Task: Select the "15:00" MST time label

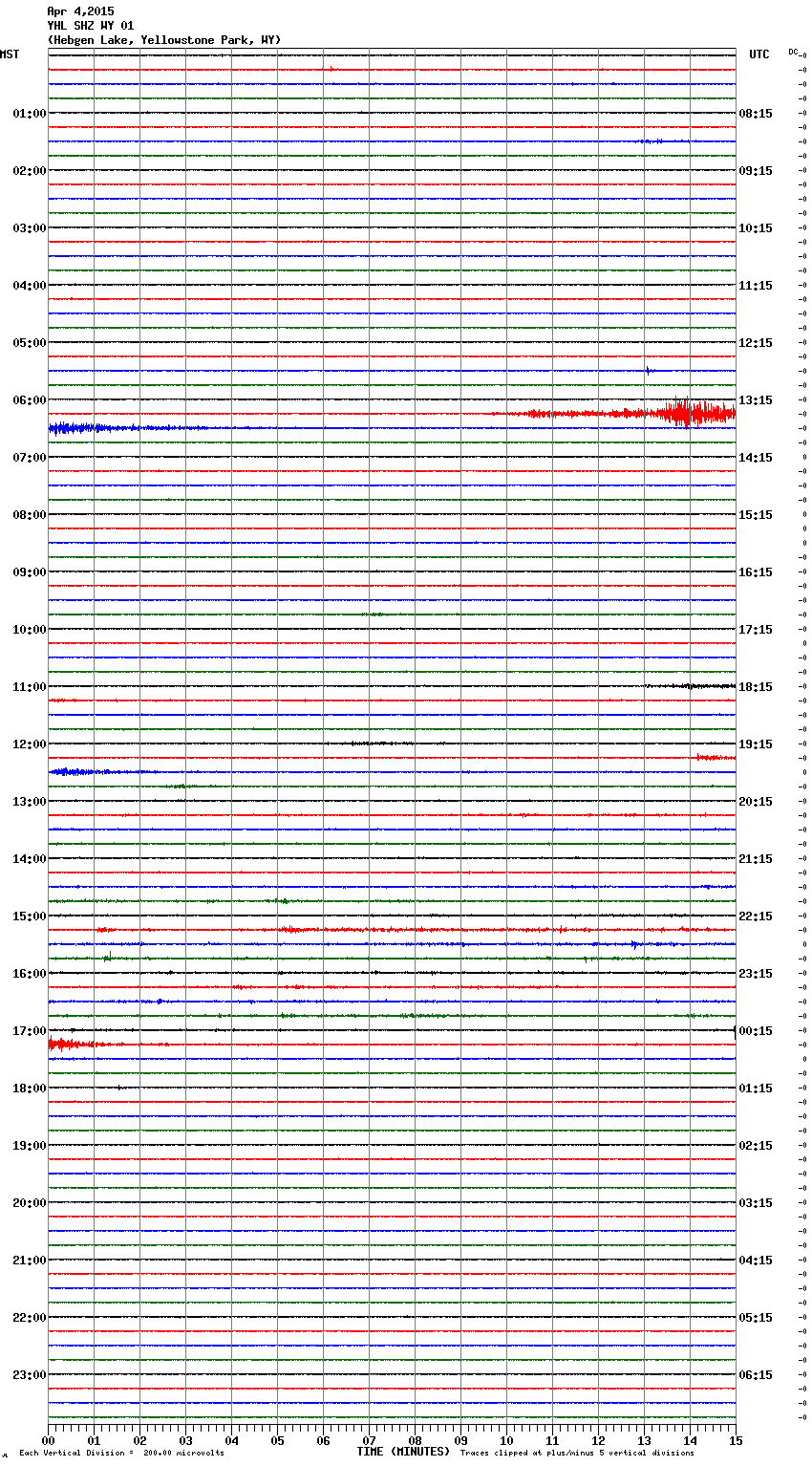Action: 30,916
